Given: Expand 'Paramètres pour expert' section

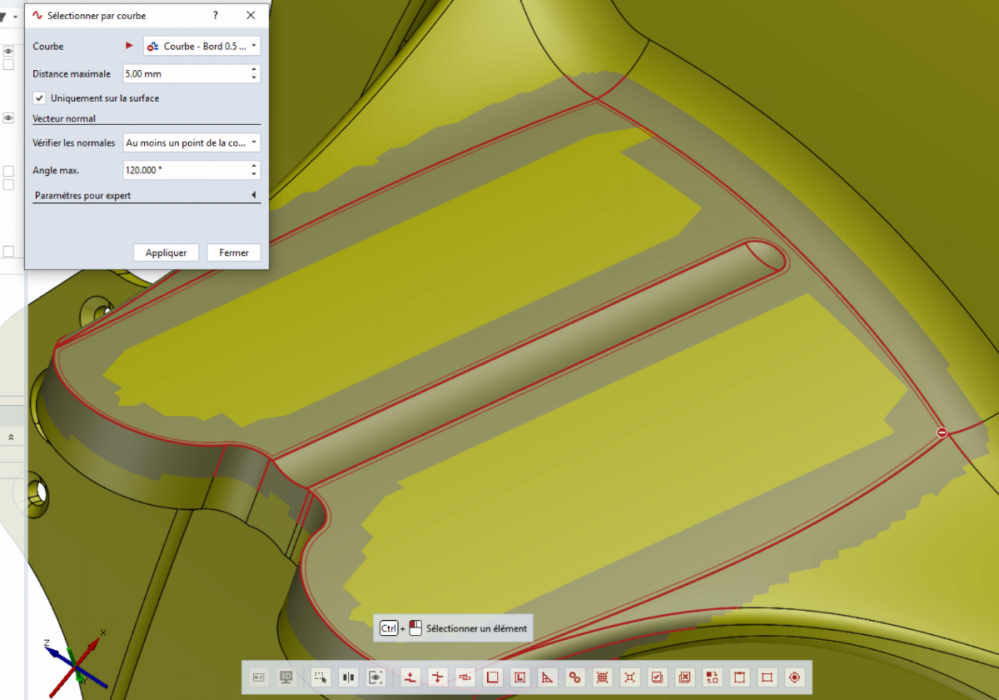Looking at the screenshot, I should (253, 196).
